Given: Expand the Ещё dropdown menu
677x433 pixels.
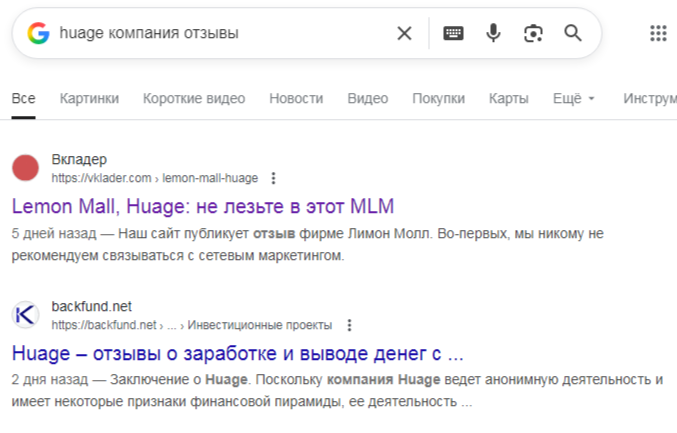Looking at the screenshot, I should (573, 98).
